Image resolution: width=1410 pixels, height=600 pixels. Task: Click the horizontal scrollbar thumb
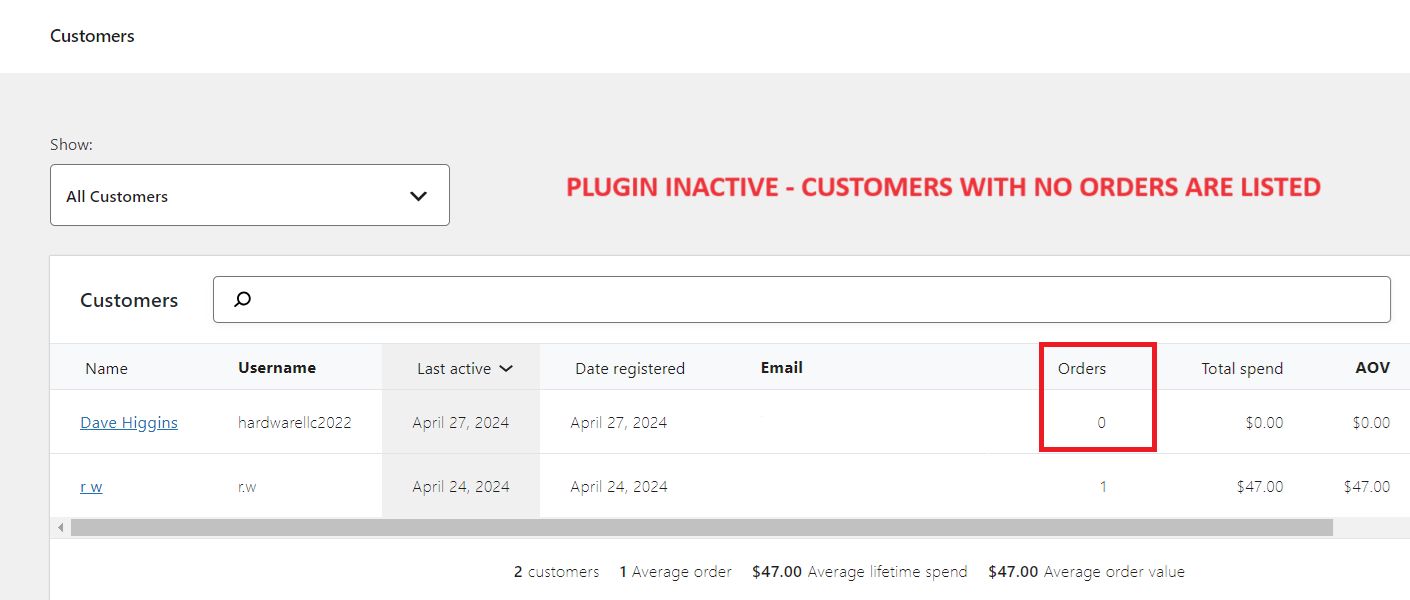pos(700,527)
